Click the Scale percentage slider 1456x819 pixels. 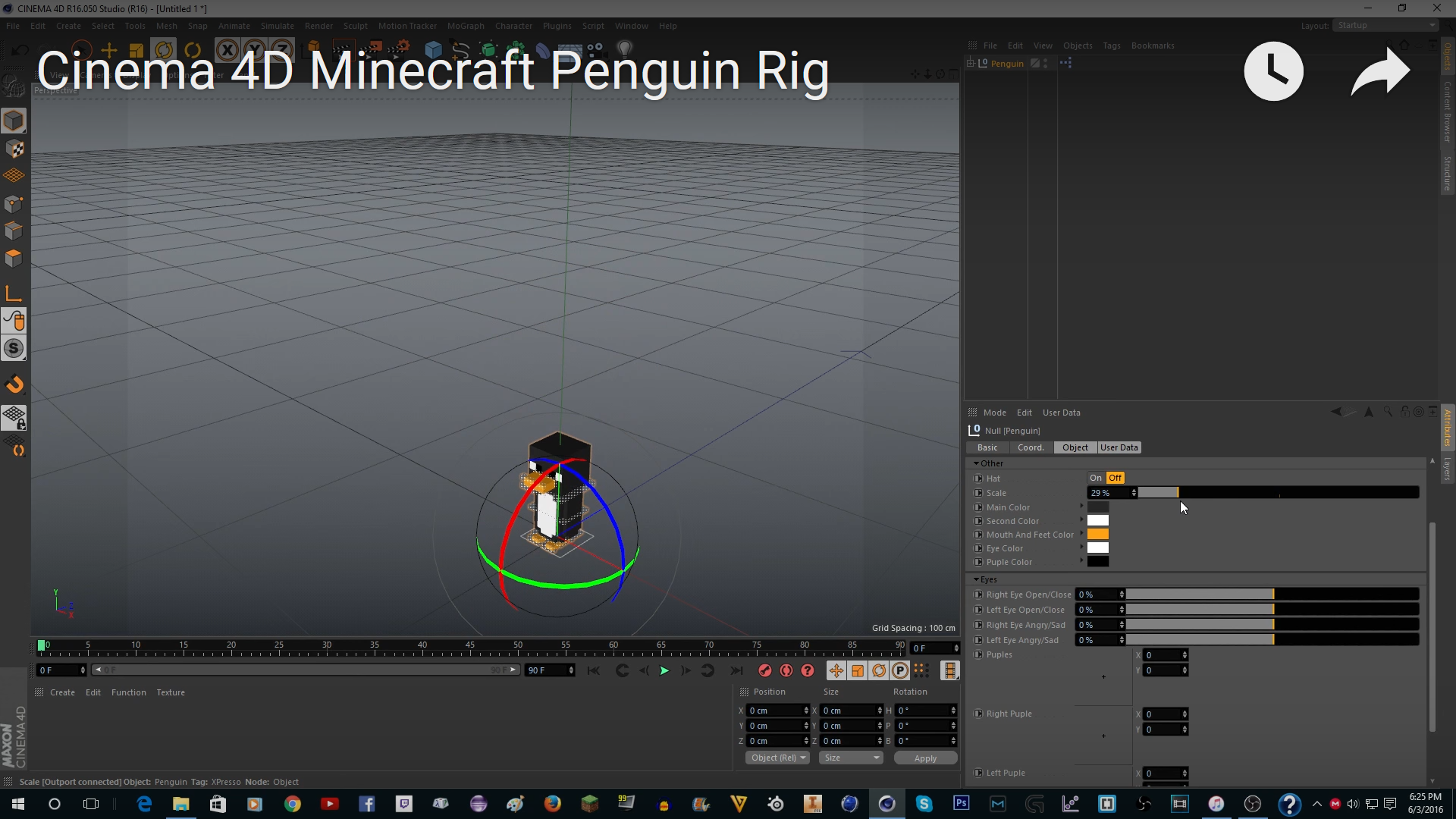tap(1279, 493)
